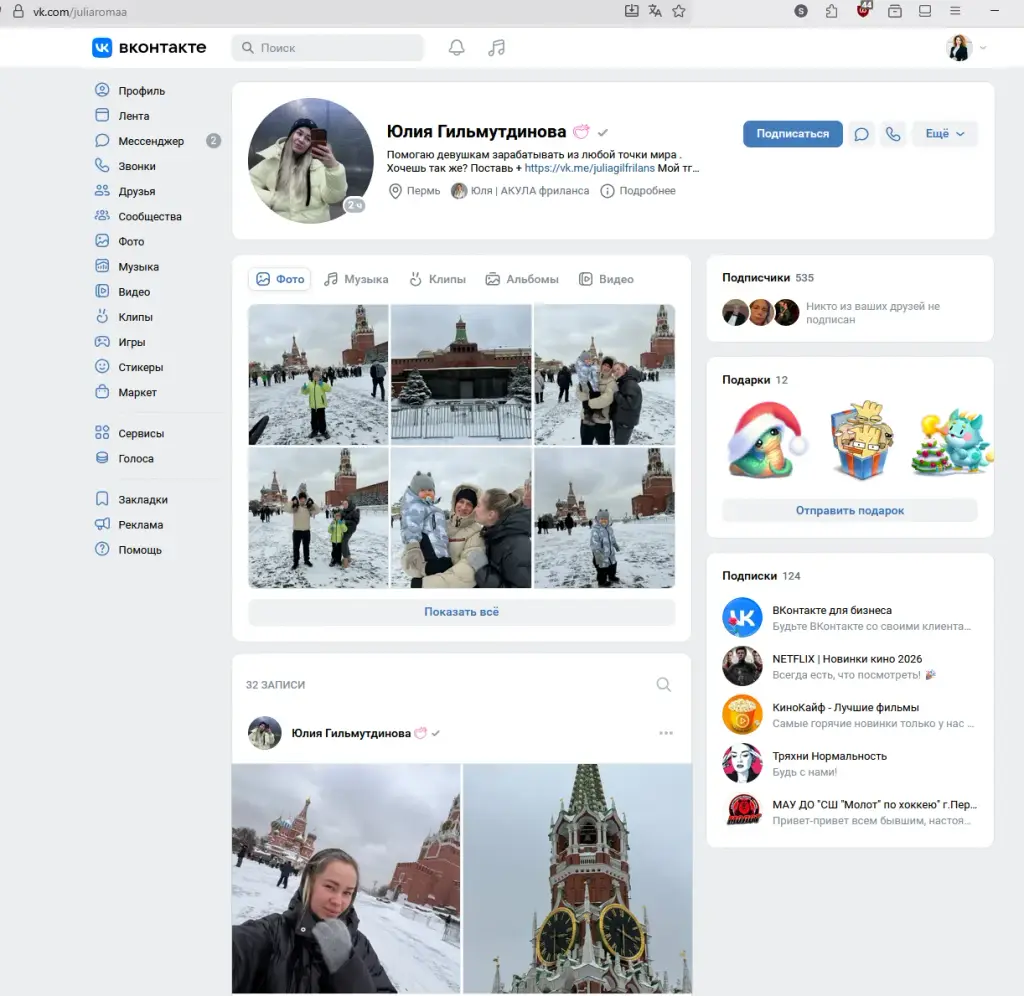Open Закладки in sidebar
This screenshot has height=996, width=1024.
point(131,500)
